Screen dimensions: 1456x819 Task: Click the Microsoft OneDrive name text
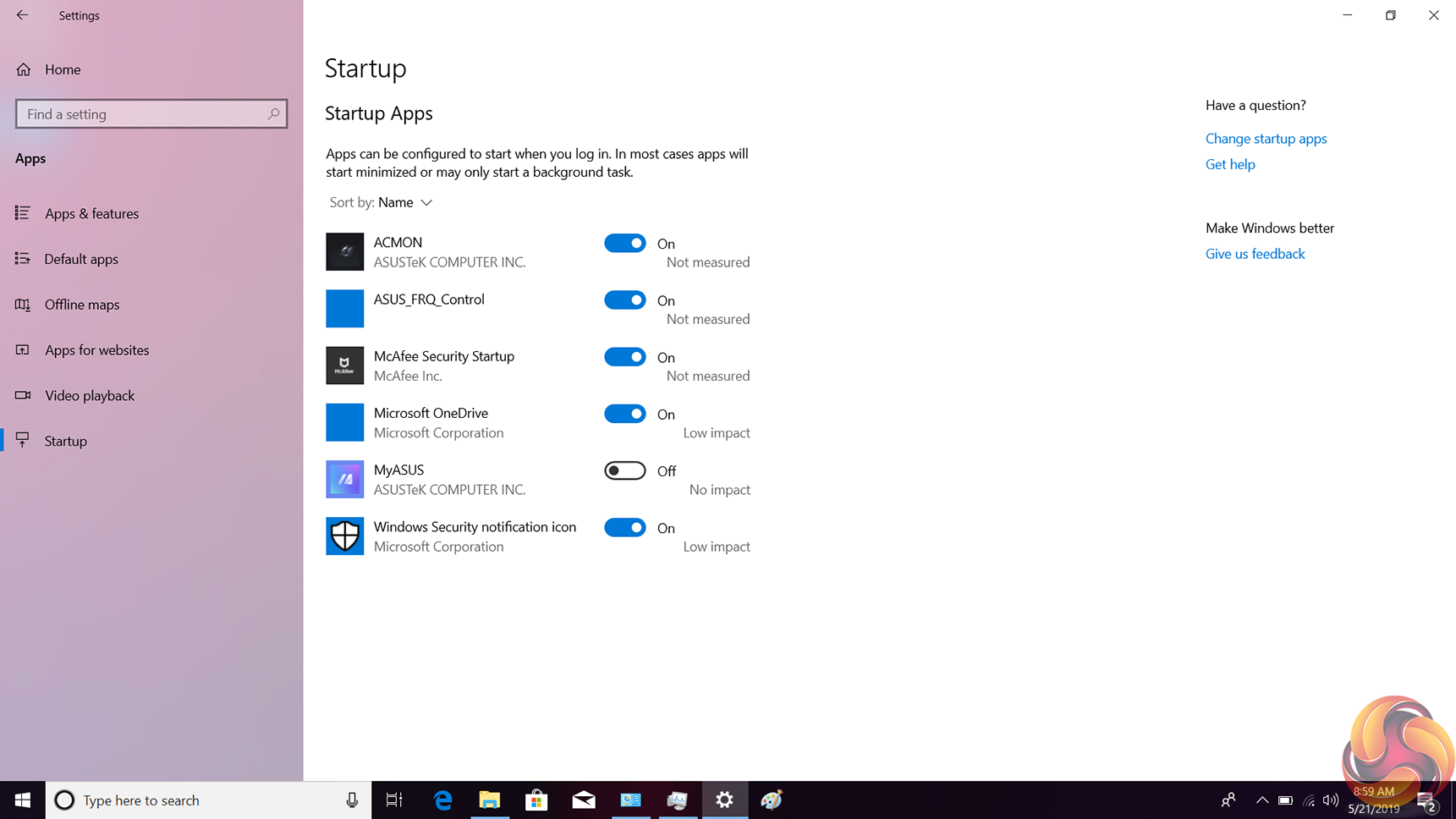431,413
